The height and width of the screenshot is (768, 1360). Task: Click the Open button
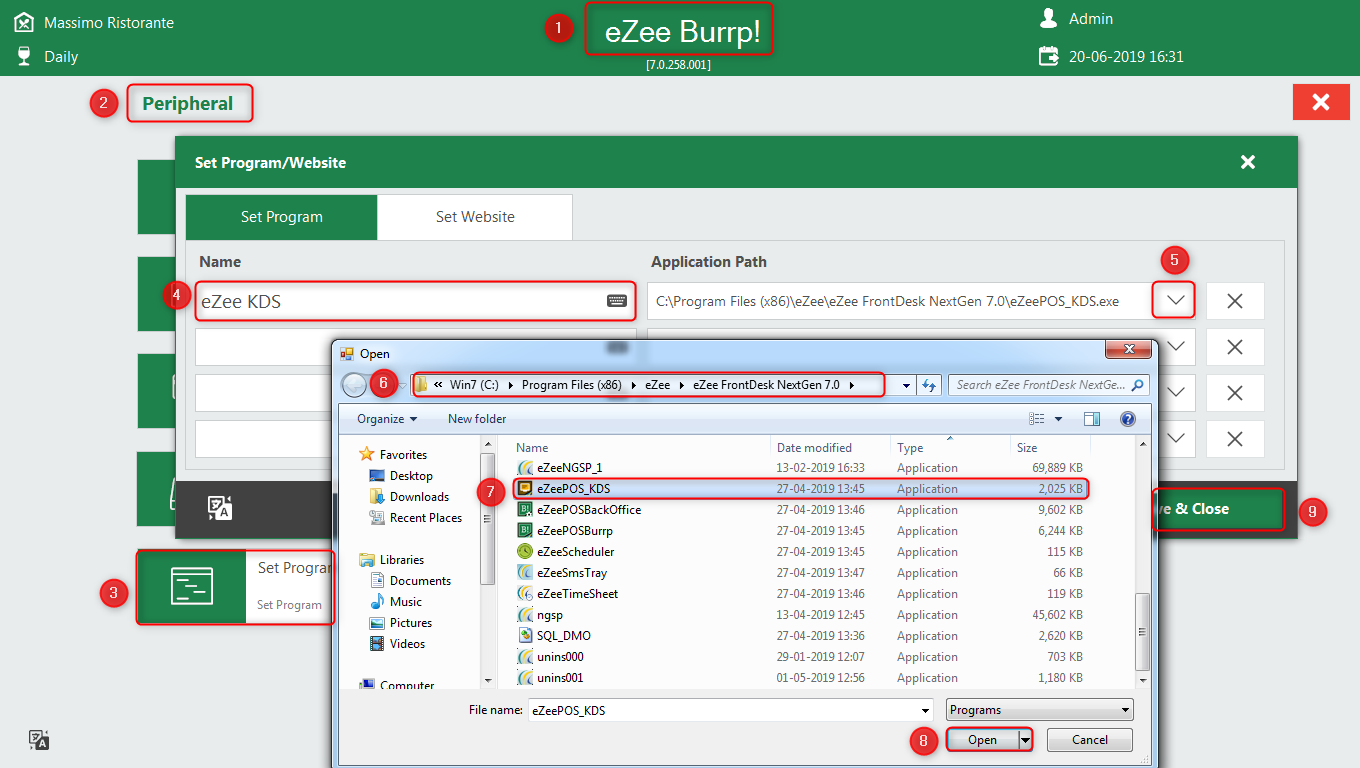coord(982,740)
